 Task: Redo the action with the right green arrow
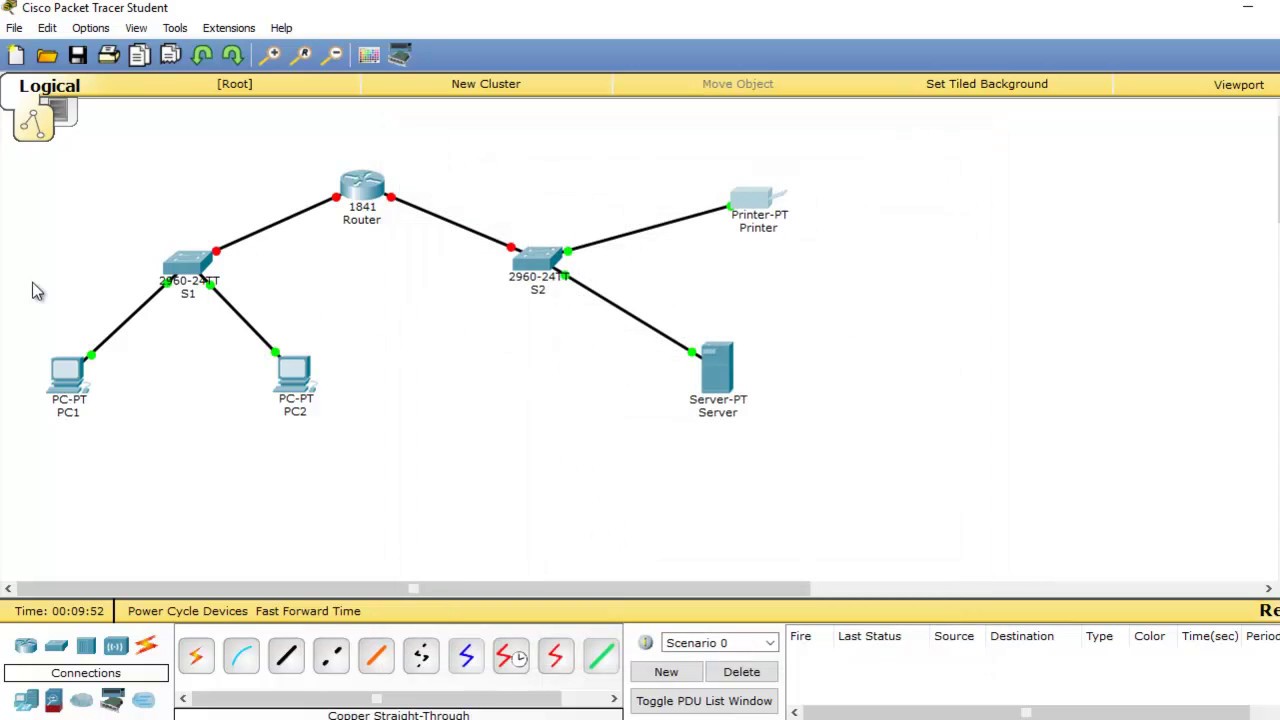233,55
